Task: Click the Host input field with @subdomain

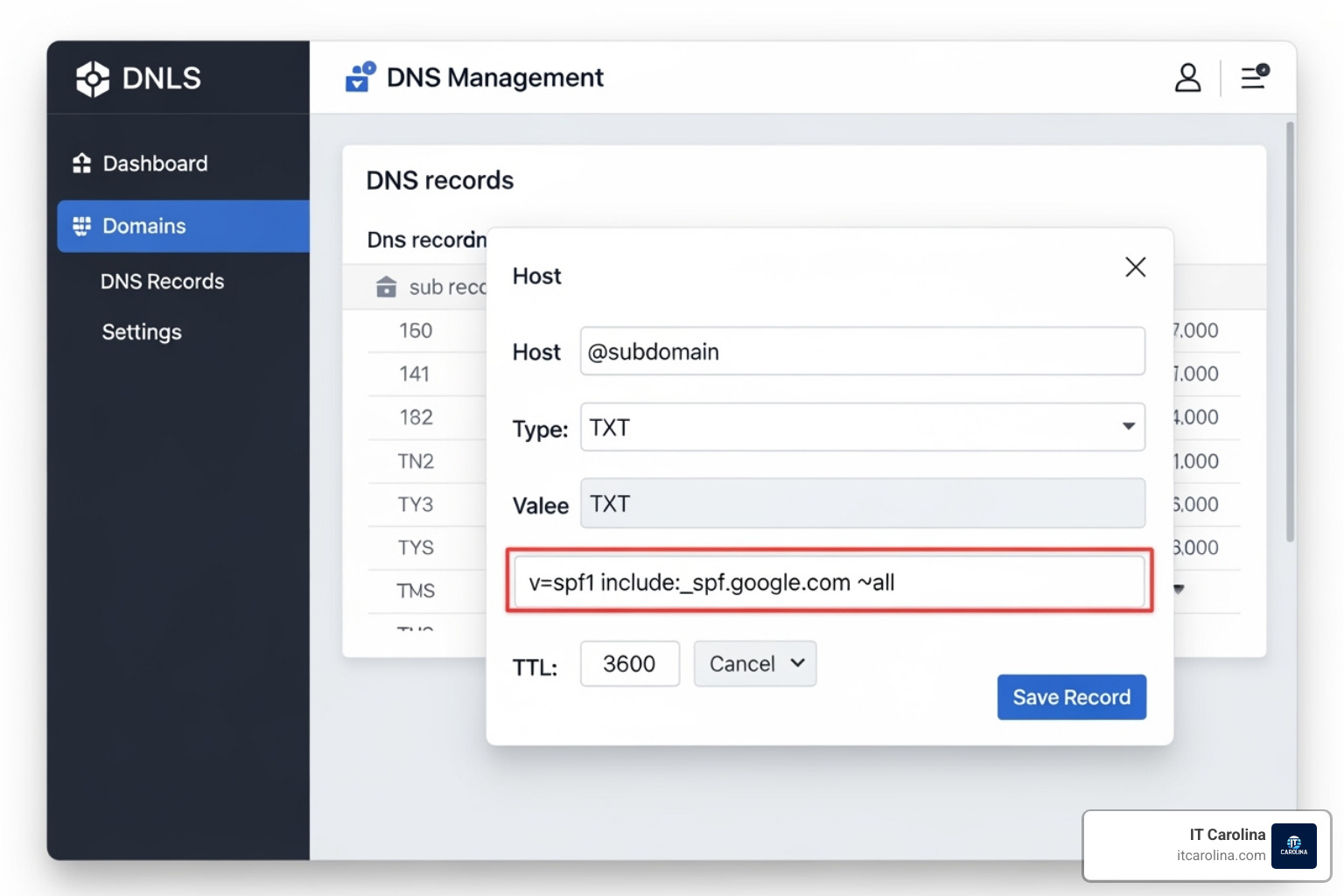Action: coord(862,352)
